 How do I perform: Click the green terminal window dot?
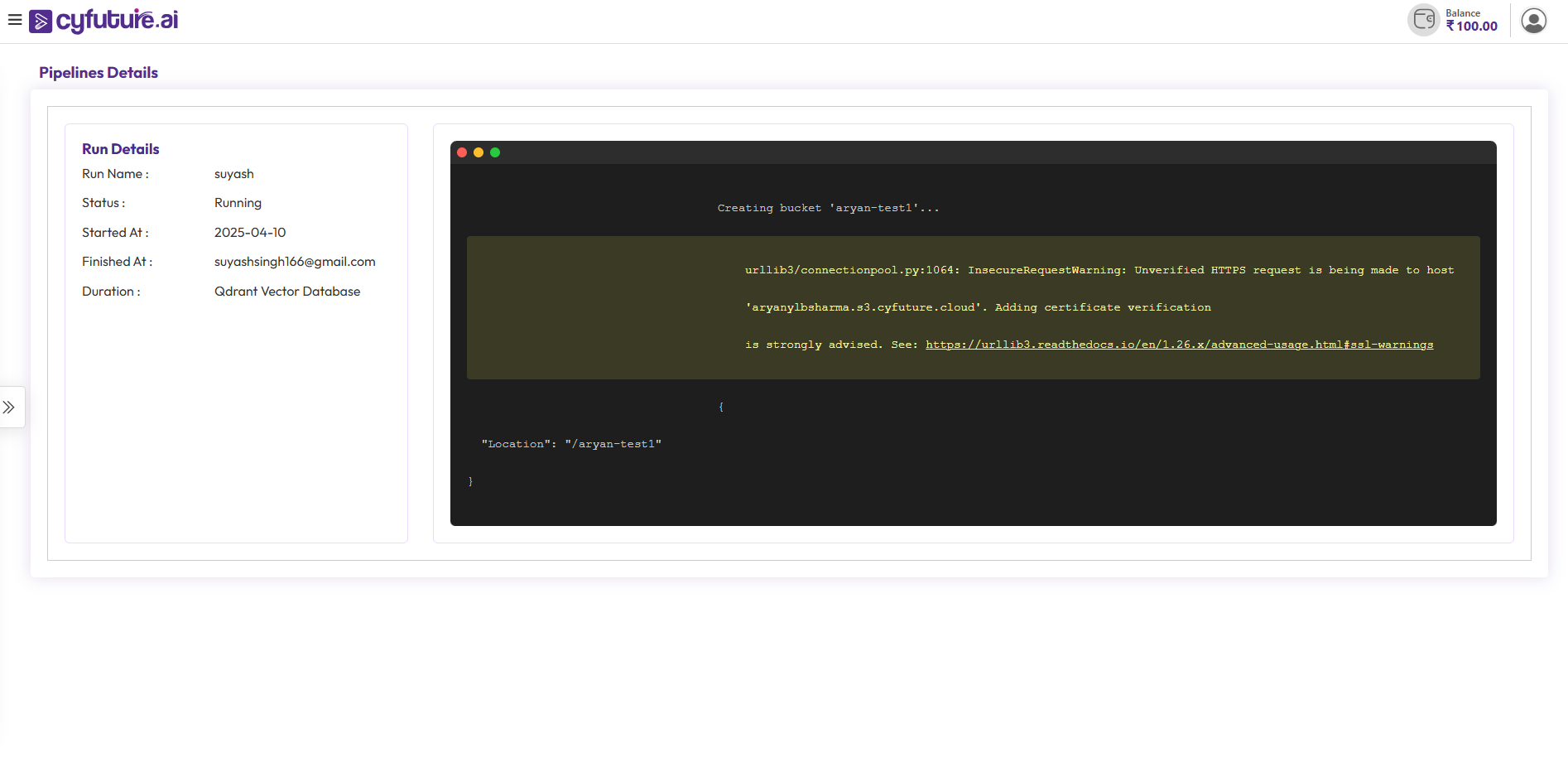point(495,152)
